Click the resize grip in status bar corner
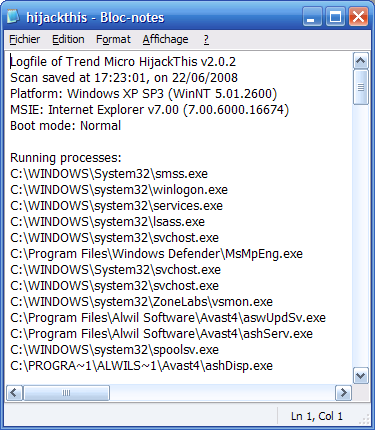Image resolution: width=375 pixels, height=430 pixels. pyautogui.click(x=365, y=419)
